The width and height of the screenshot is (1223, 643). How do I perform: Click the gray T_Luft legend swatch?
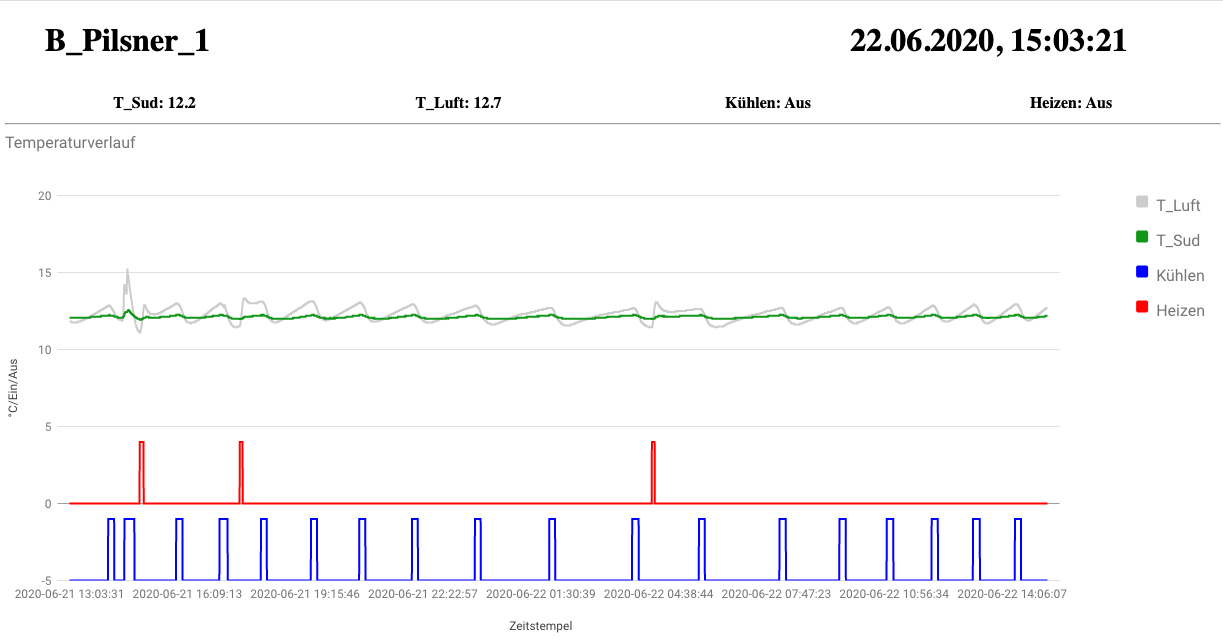pyautogui.click(x=1142, y=202)
